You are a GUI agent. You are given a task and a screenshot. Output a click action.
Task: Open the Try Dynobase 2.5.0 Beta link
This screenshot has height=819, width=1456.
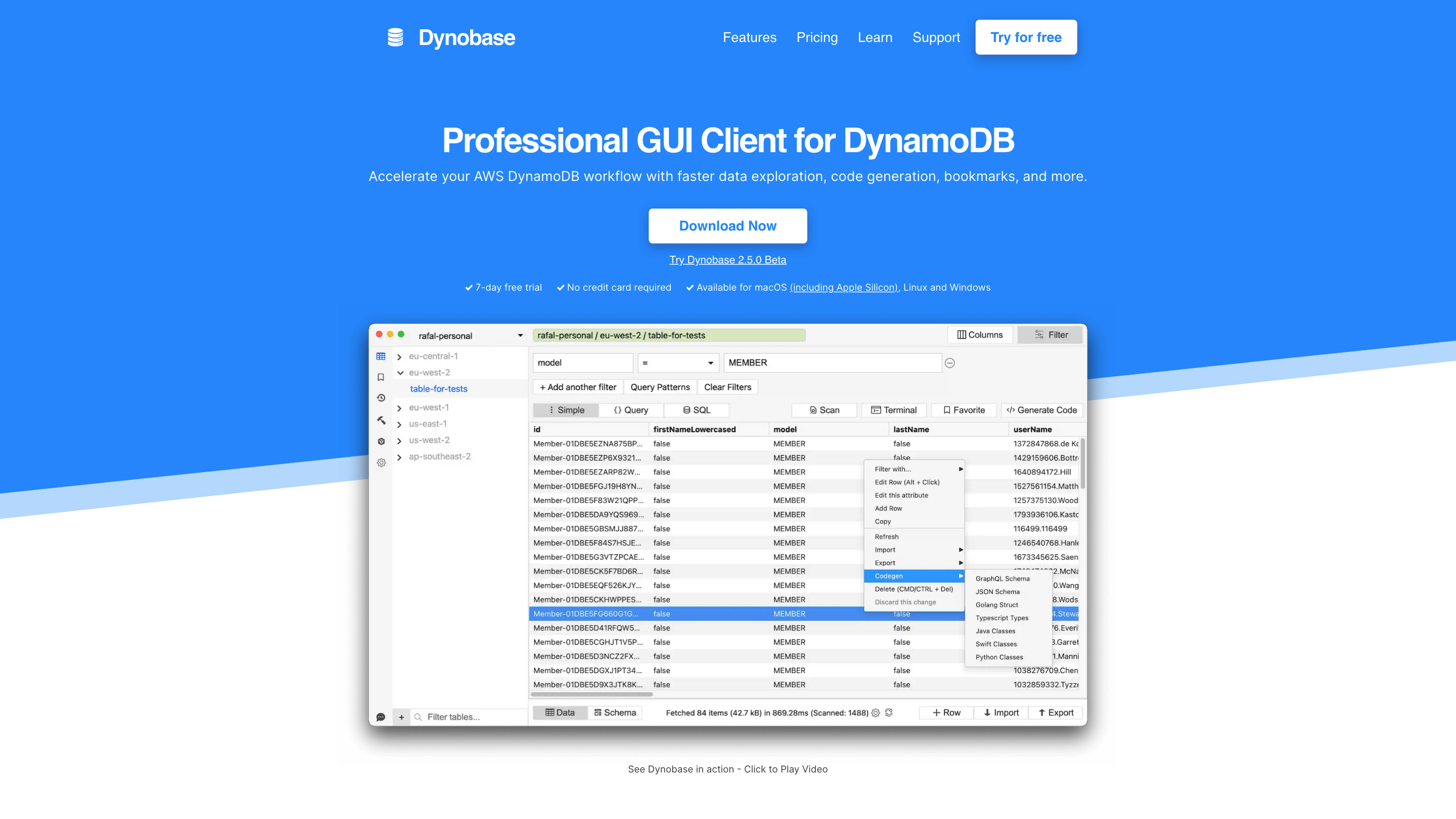pyautogui.click(x=727, y=259)
